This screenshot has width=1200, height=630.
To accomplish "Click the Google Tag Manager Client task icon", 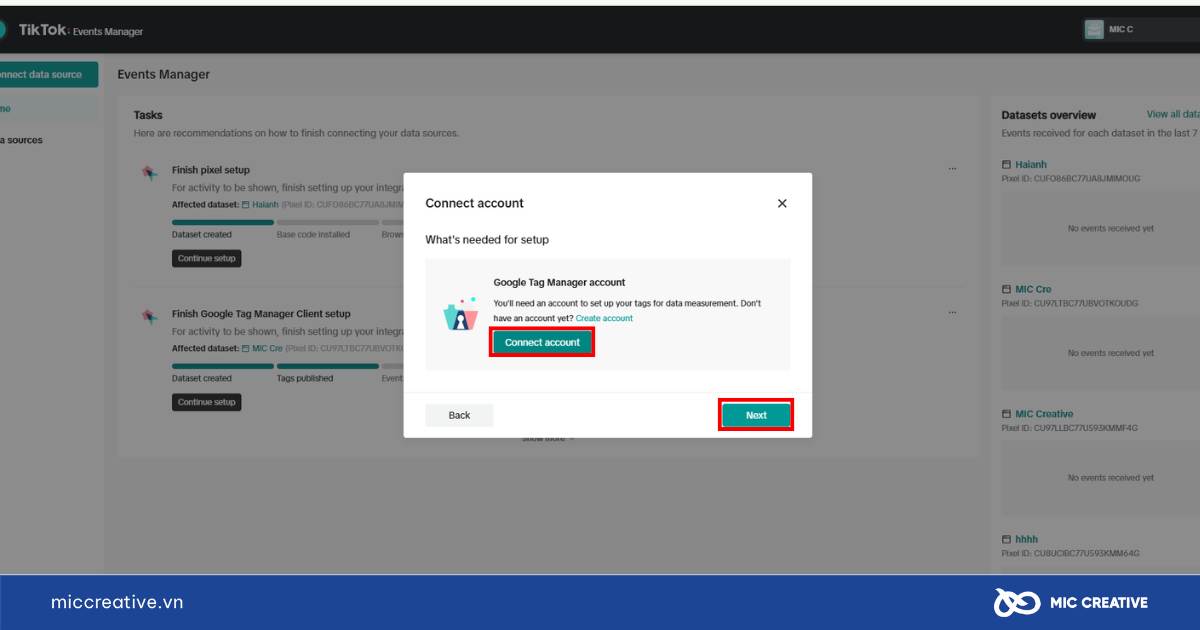I will tap(149, 316).
